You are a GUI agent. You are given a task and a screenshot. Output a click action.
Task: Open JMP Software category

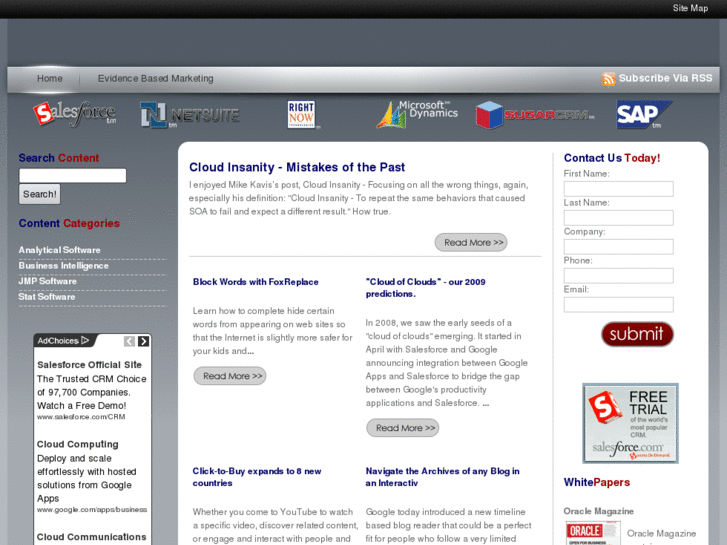coord(47,281)
